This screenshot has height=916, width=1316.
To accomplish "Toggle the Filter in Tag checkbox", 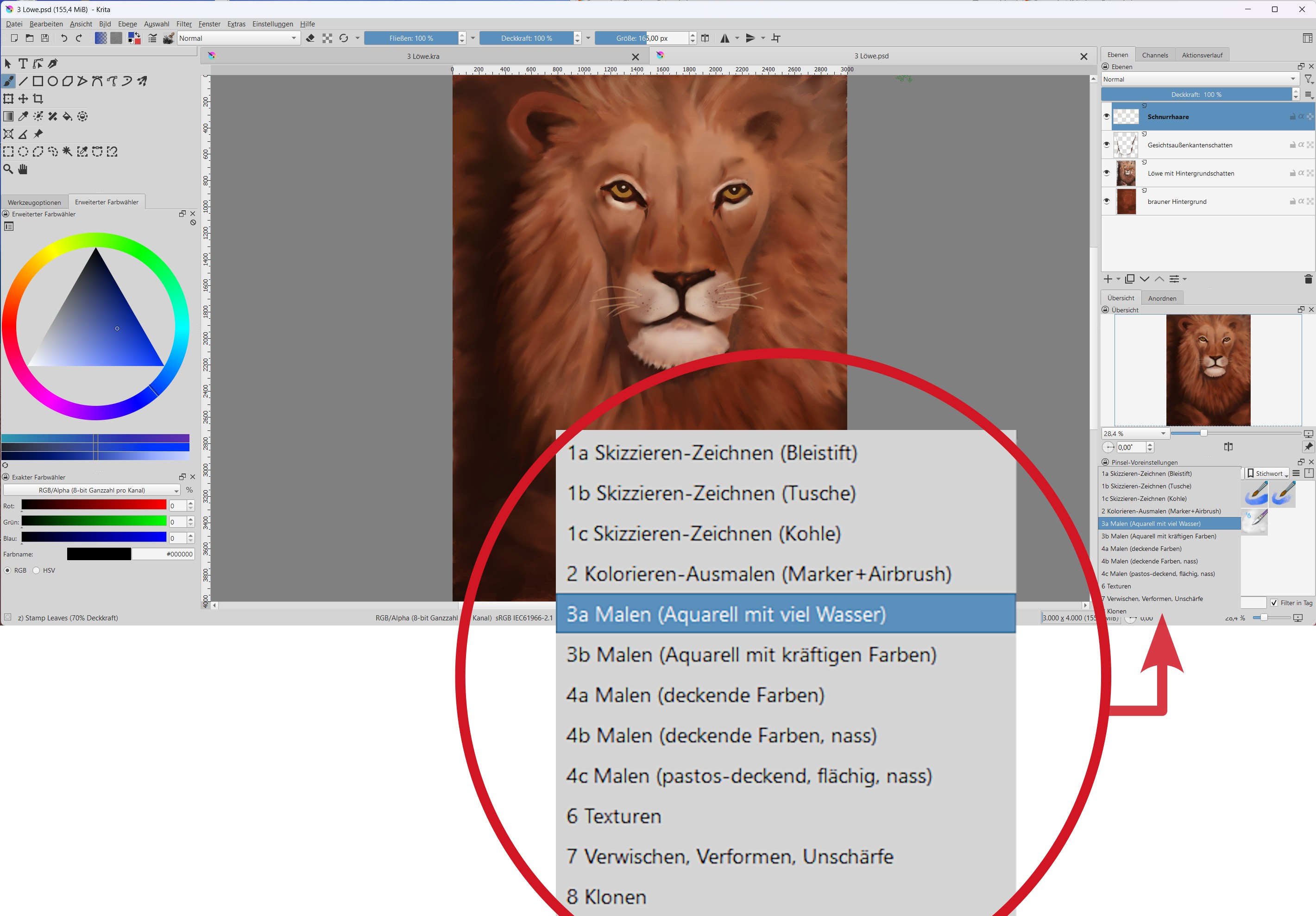I will click(1273, 602).
